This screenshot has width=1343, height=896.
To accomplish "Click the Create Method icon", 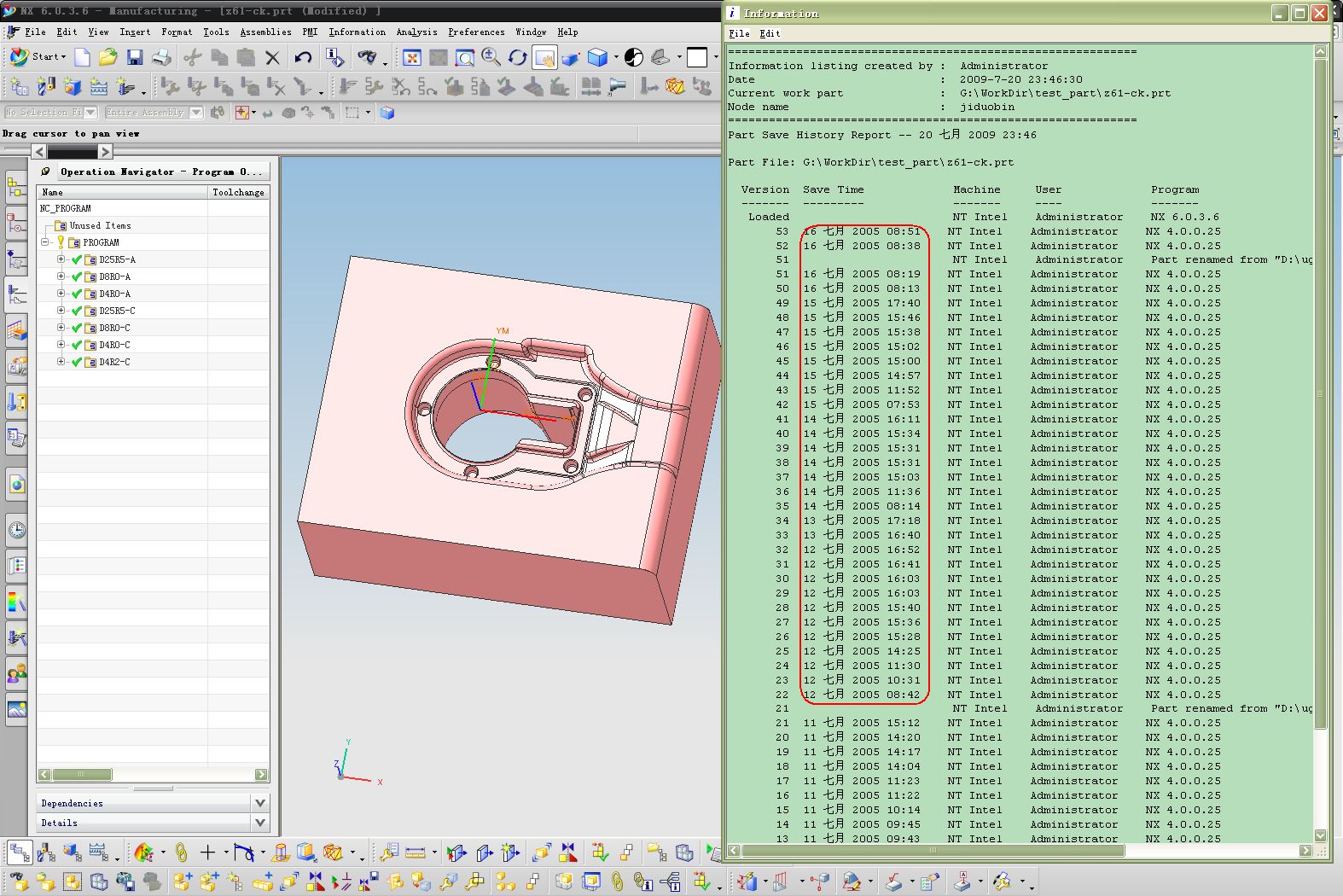I will [x=99, y=86].
